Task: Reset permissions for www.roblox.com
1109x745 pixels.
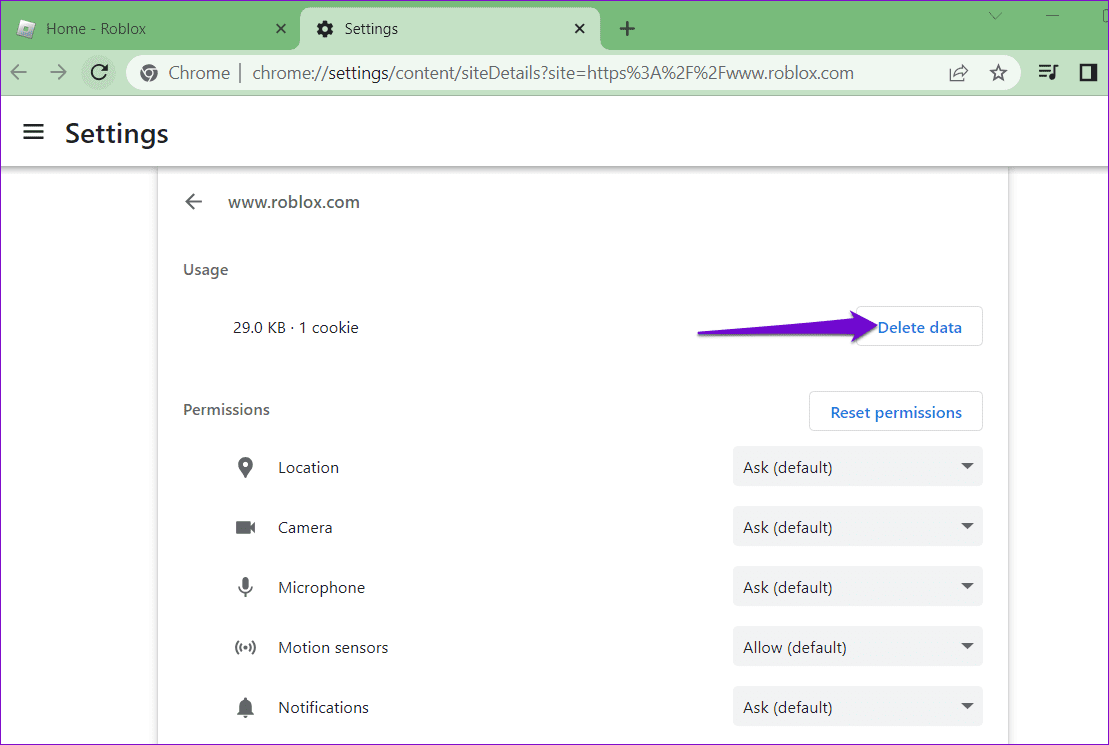Action: point(895,411)
